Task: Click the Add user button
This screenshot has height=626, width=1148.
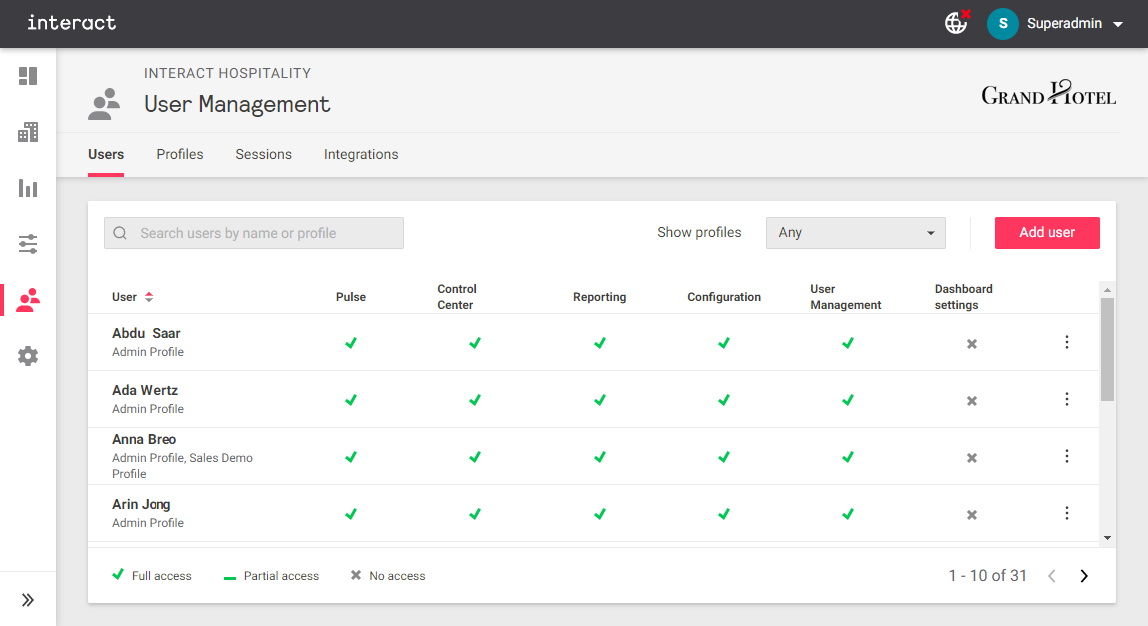Action: coord(1047,233)
